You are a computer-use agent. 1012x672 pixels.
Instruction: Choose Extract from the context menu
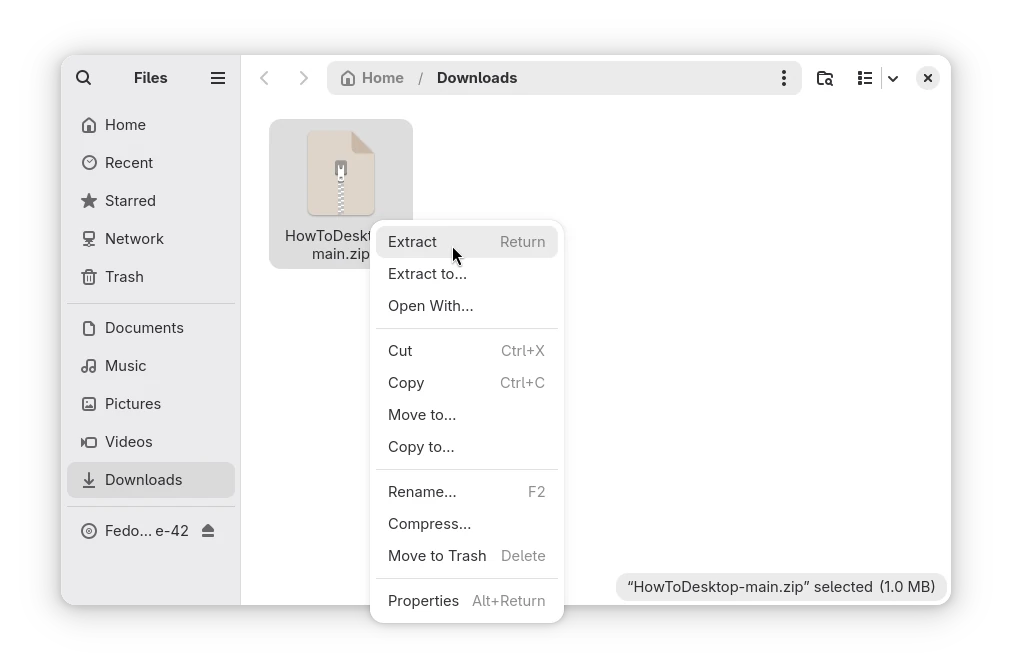point(467,242)
